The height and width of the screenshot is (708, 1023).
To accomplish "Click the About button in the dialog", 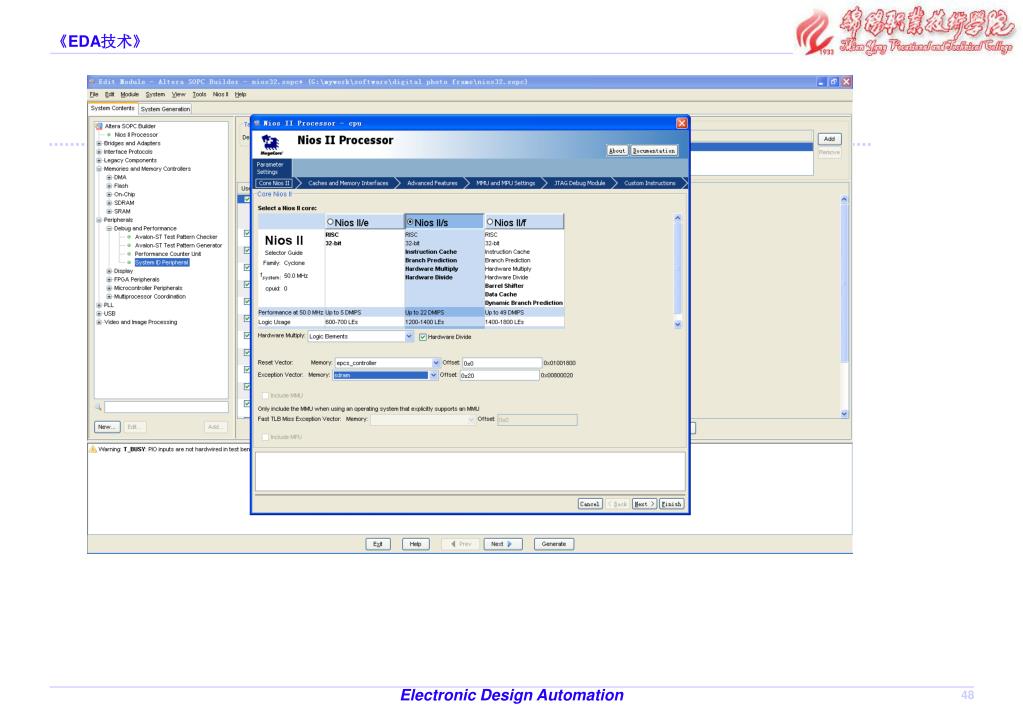I will click(x=617, y=151).
